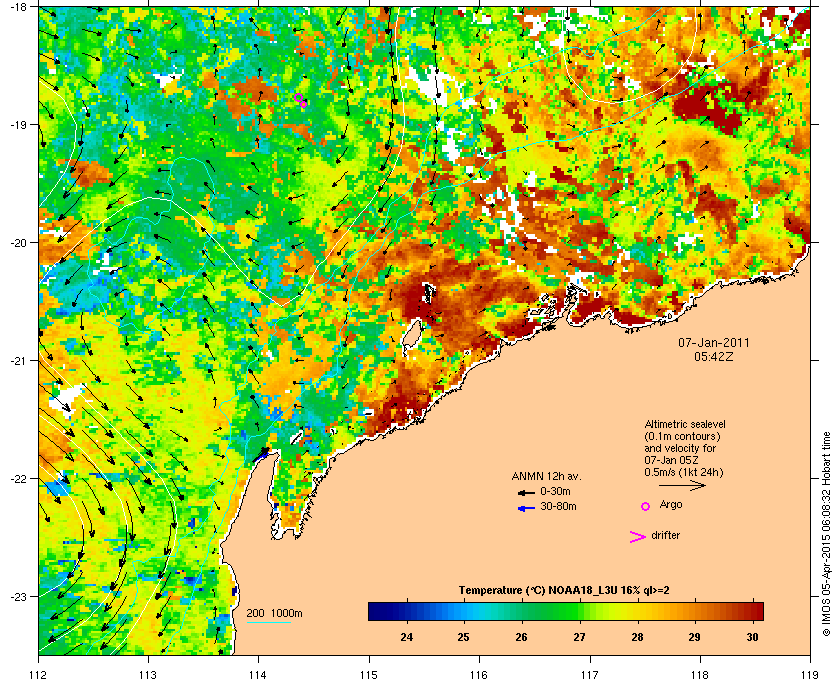Image resolution: width=840 pixels, height=680 pixels.
Task: Click the colorbar tick label 26
Action: pyautogui.click(x=521, y=637)
